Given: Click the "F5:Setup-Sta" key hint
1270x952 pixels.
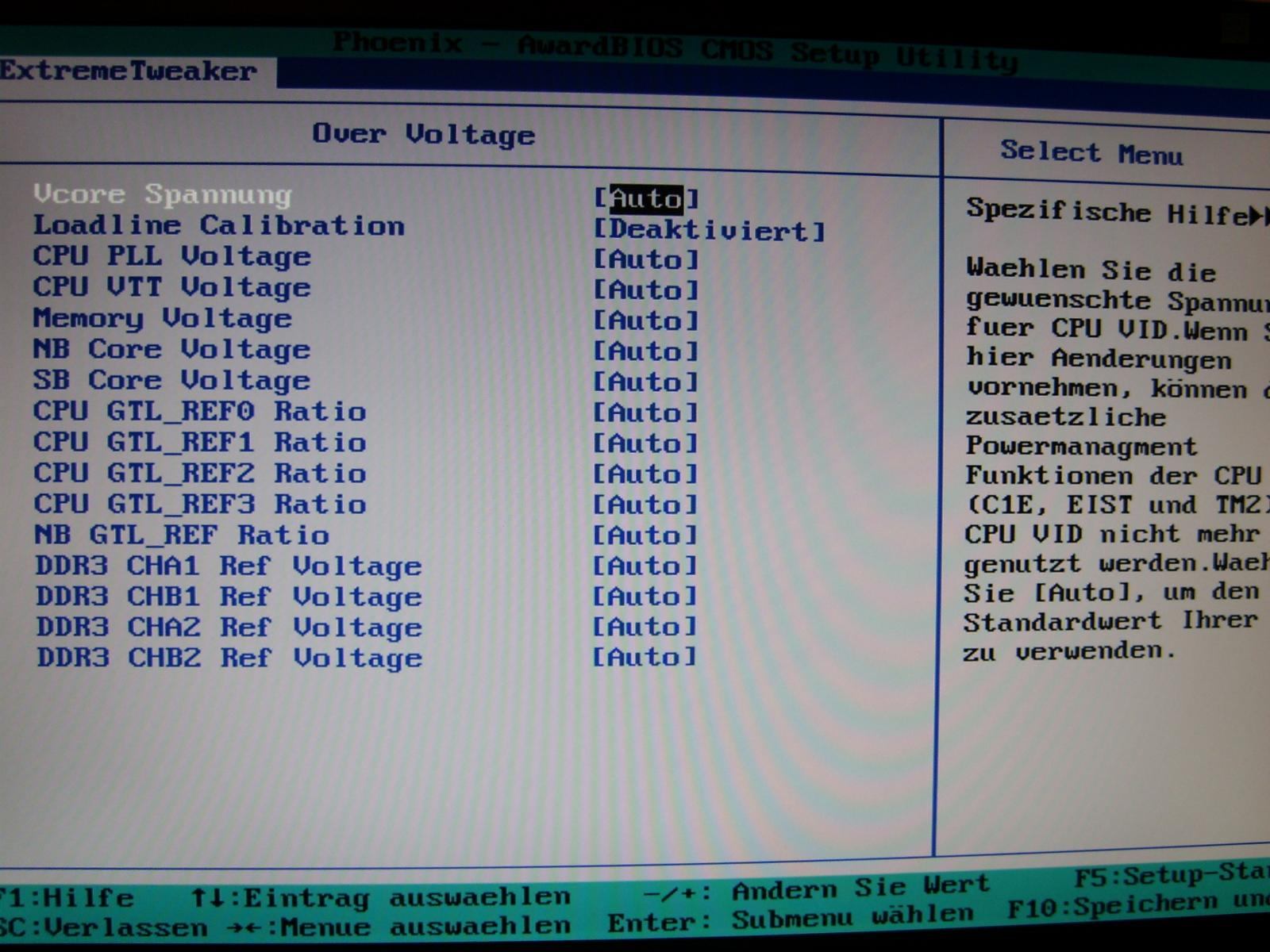Looking at the screenshot, I should (x=1172, y=875).
